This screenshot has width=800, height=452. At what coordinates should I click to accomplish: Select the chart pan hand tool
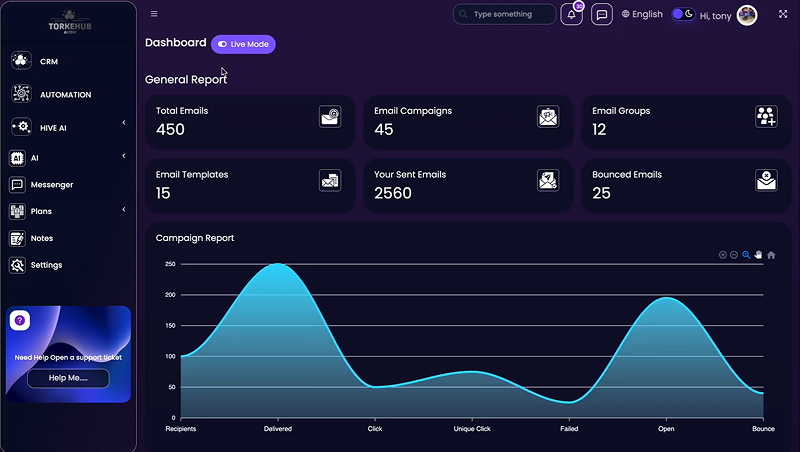point(759,255)
